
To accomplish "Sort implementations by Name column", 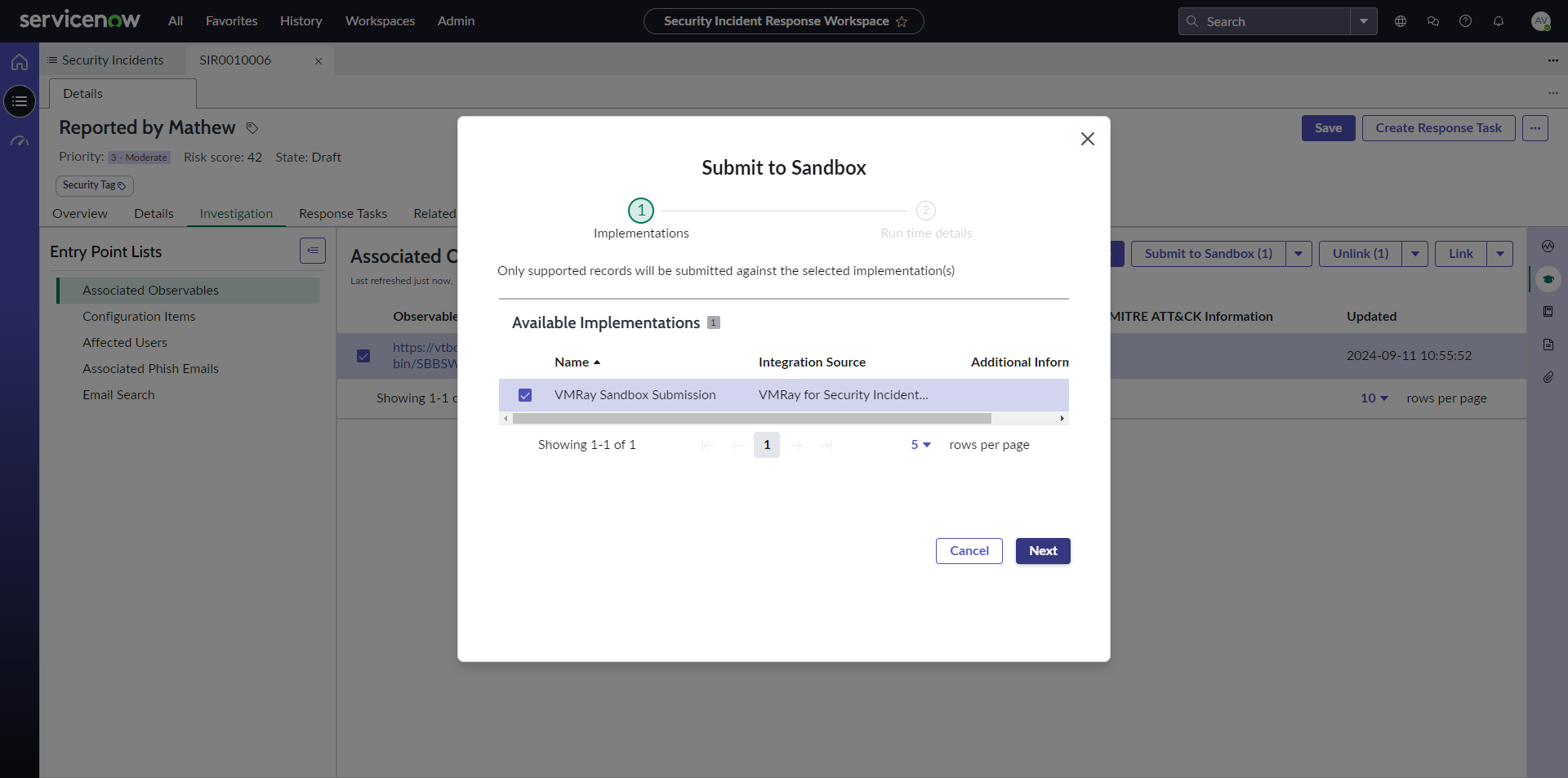I will coord(577,362).
